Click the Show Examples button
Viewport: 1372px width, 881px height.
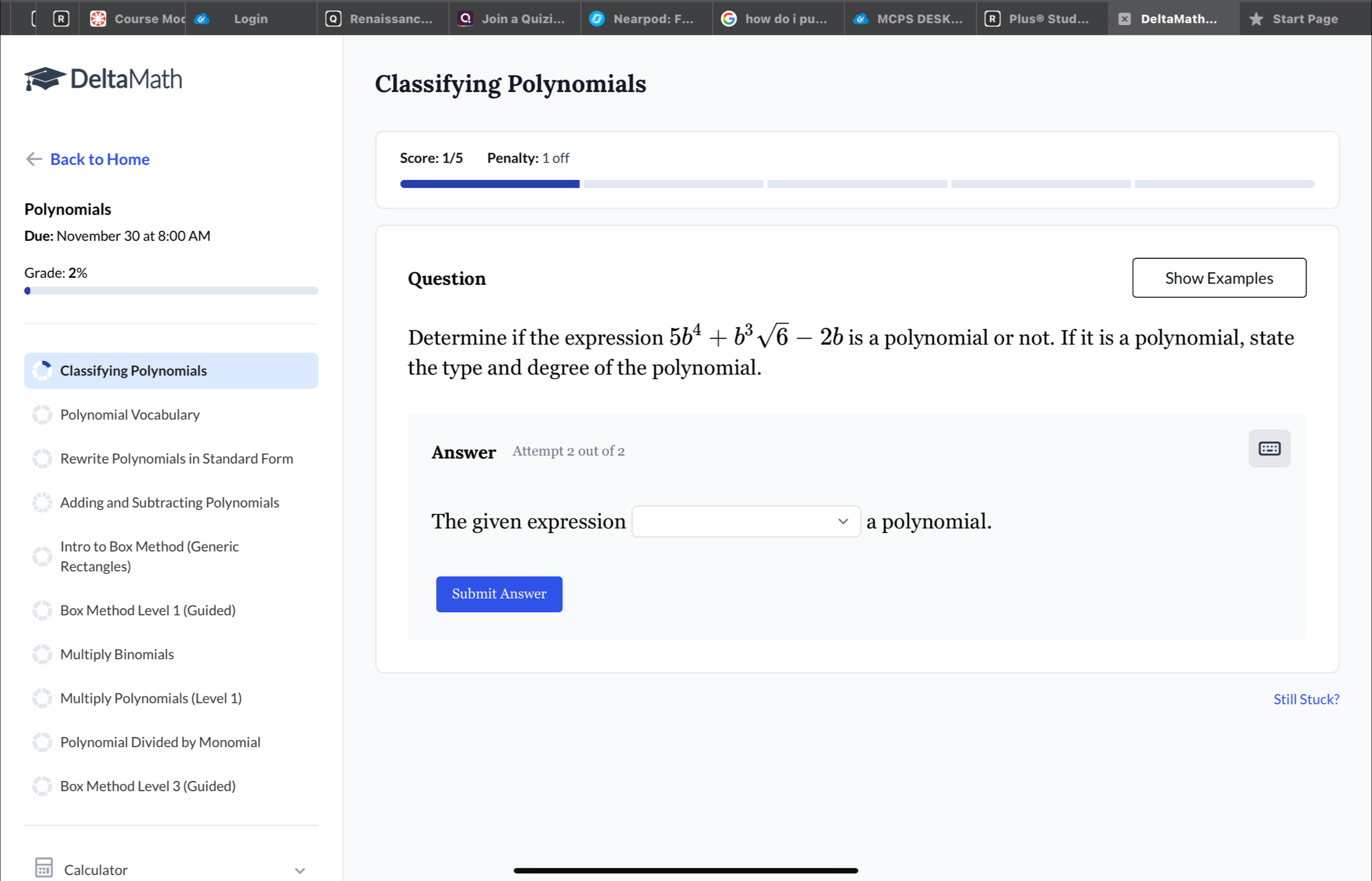point(1219,277)
